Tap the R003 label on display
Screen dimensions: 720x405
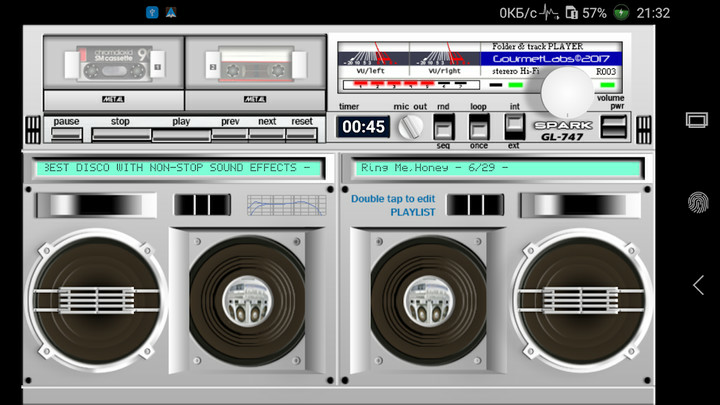coord(606,72)
